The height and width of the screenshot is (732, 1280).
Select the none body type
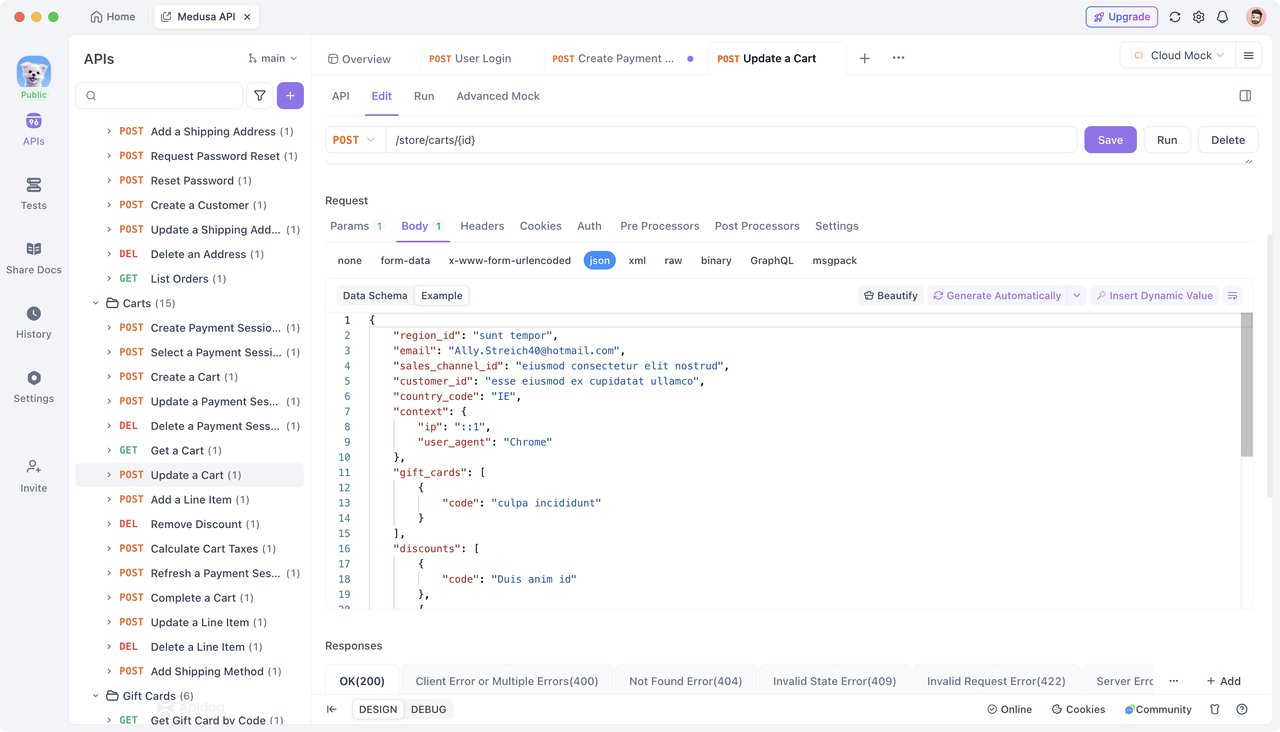[350, 260]
